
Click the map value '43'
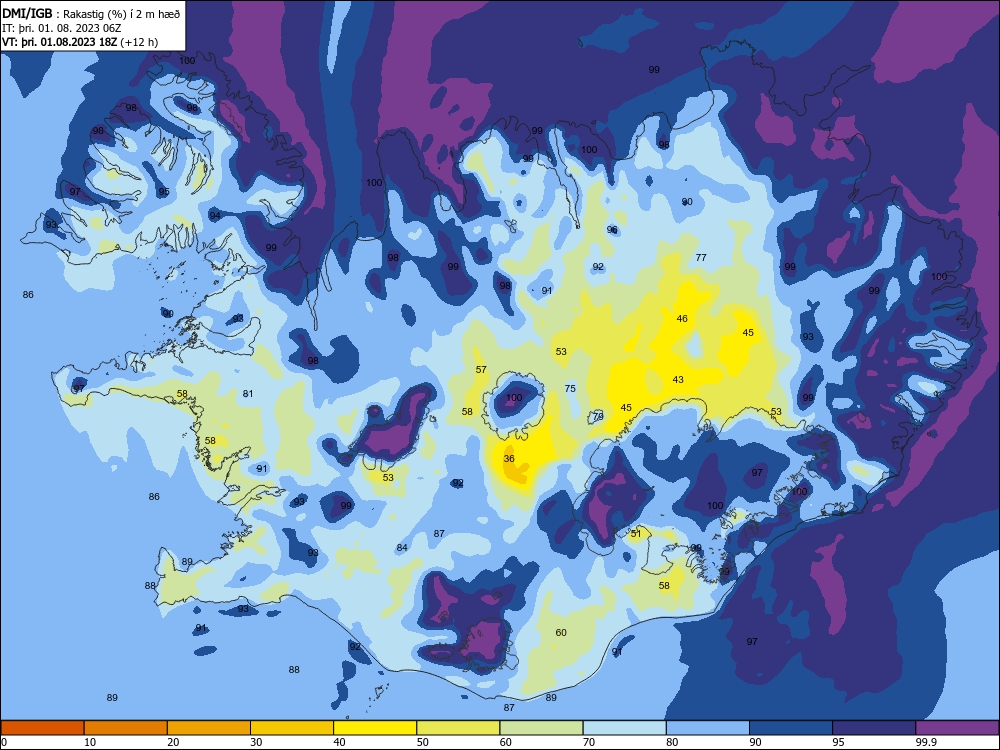point(678,379)
